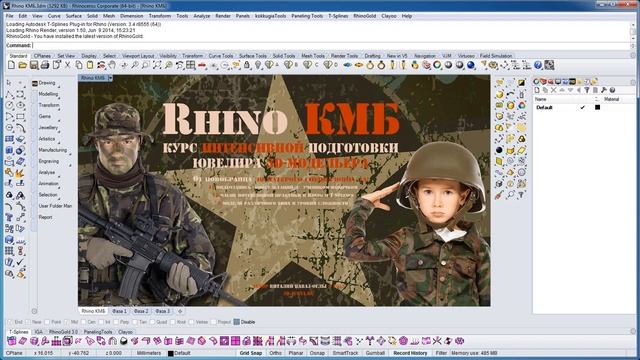The height and width of the screenshot is (360, 640).
Task: Toggle the Perp osnap checkbox
Action: tap(116, 322)
